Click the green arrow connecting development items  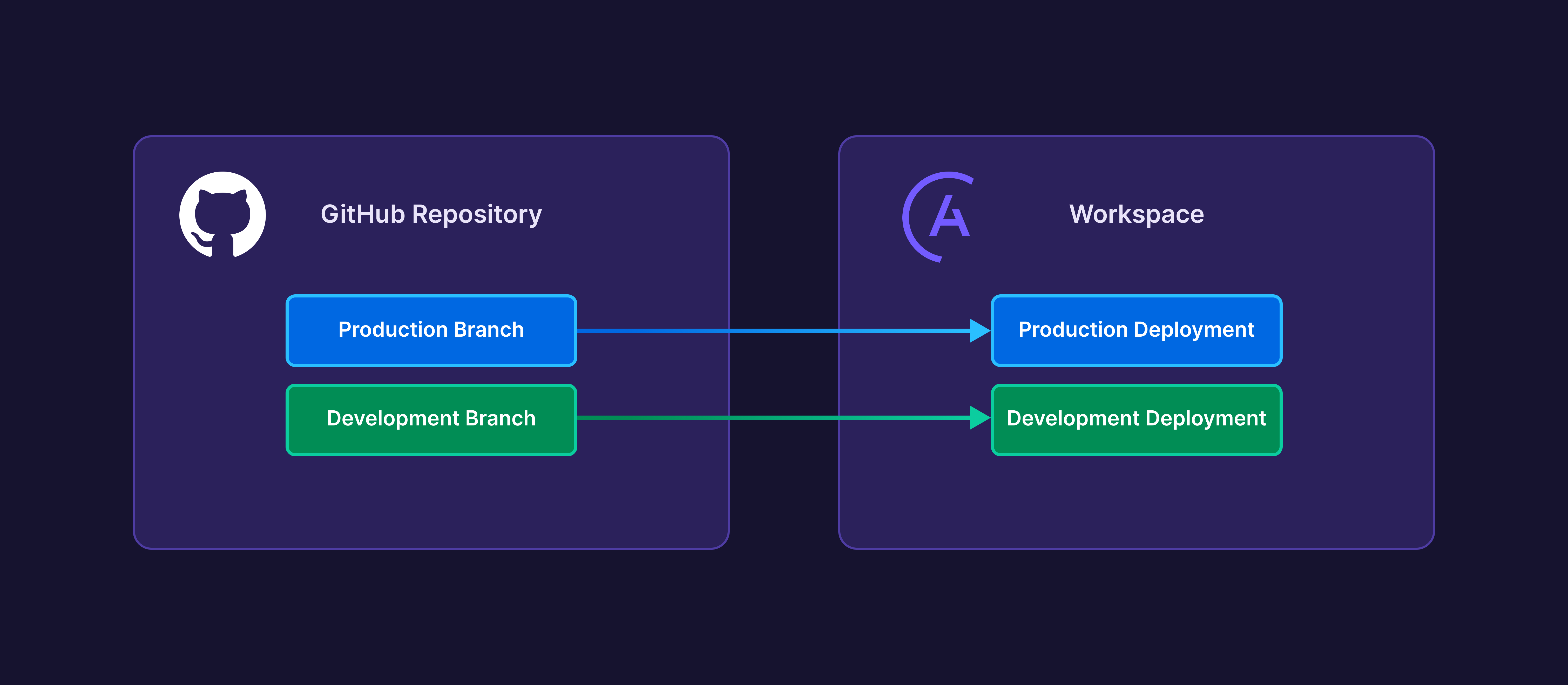pyautogui.click(x=779, y=418)
